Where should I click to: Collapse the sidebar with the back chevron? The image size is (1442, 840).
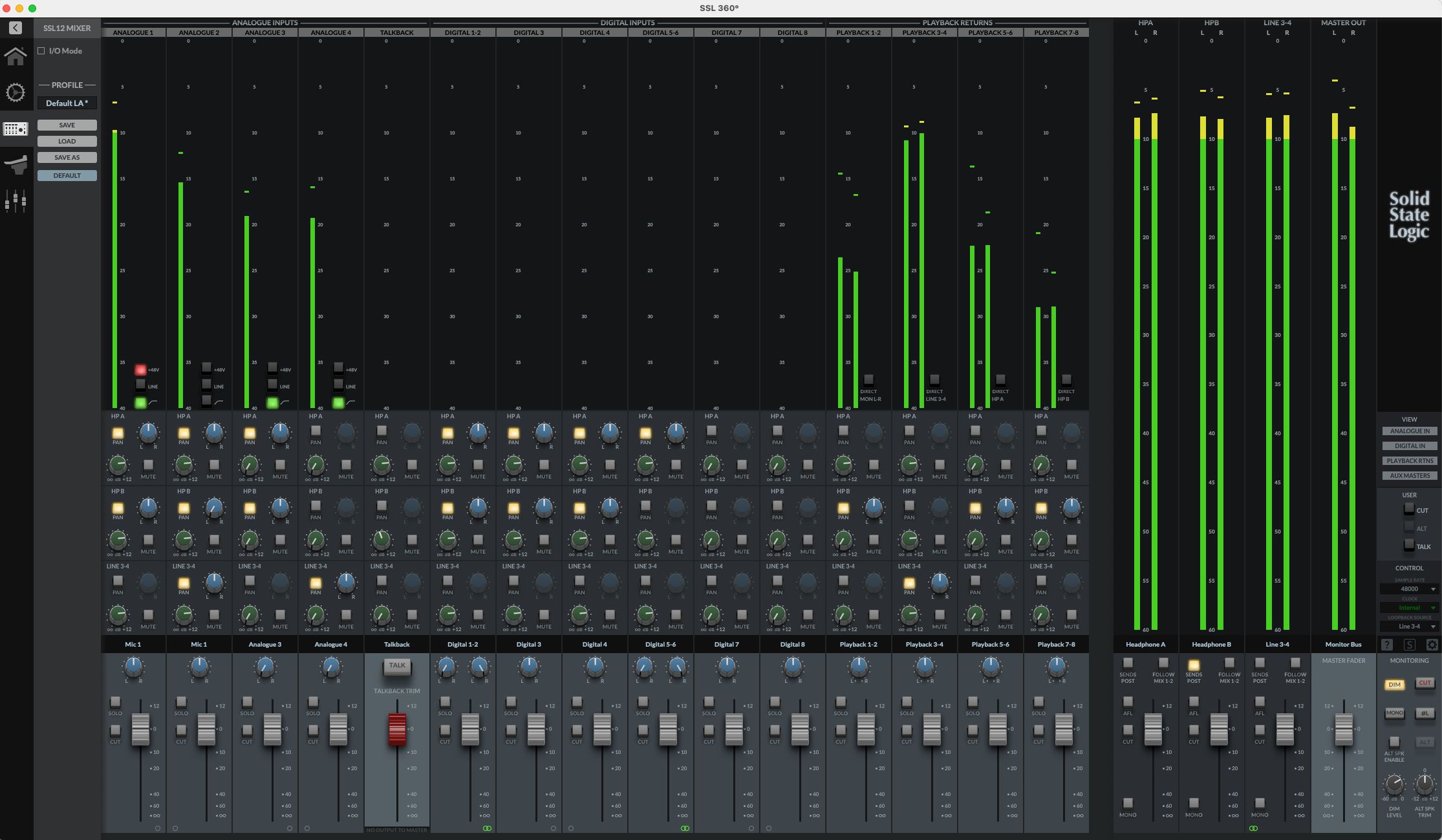(16, 27)
